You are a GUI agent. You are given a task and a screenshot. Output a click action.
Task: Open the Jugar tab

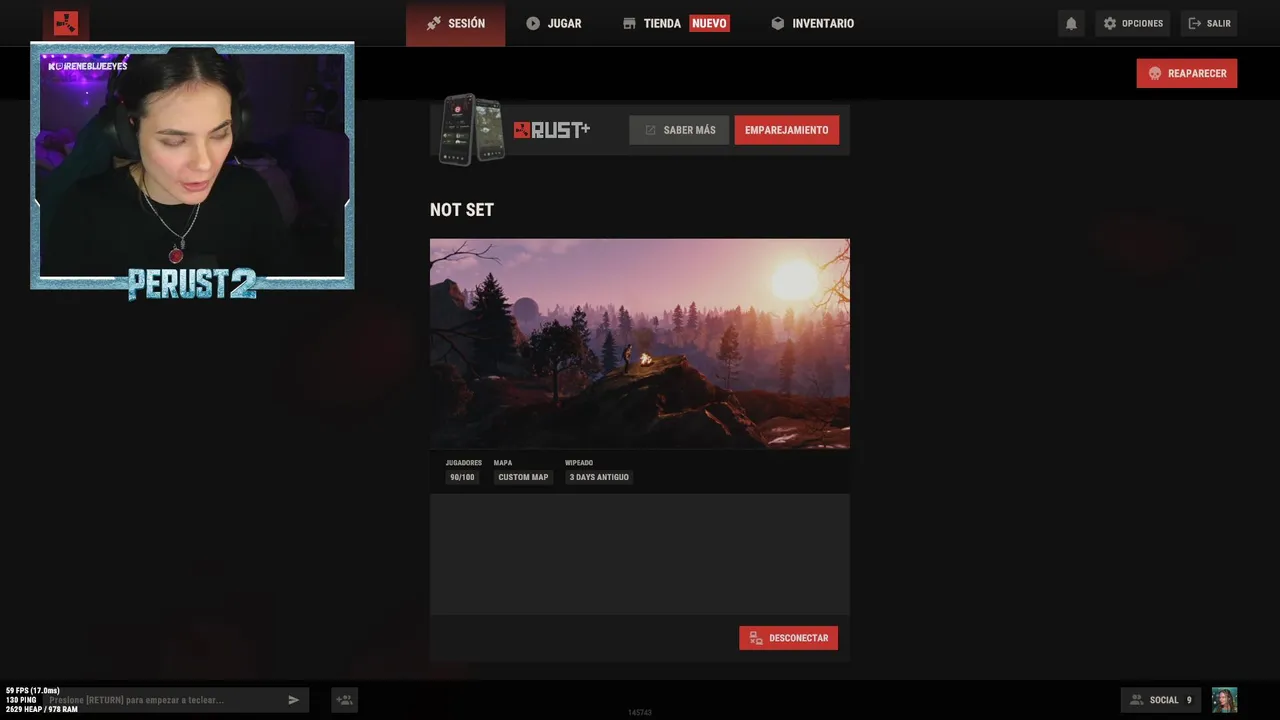553,23
